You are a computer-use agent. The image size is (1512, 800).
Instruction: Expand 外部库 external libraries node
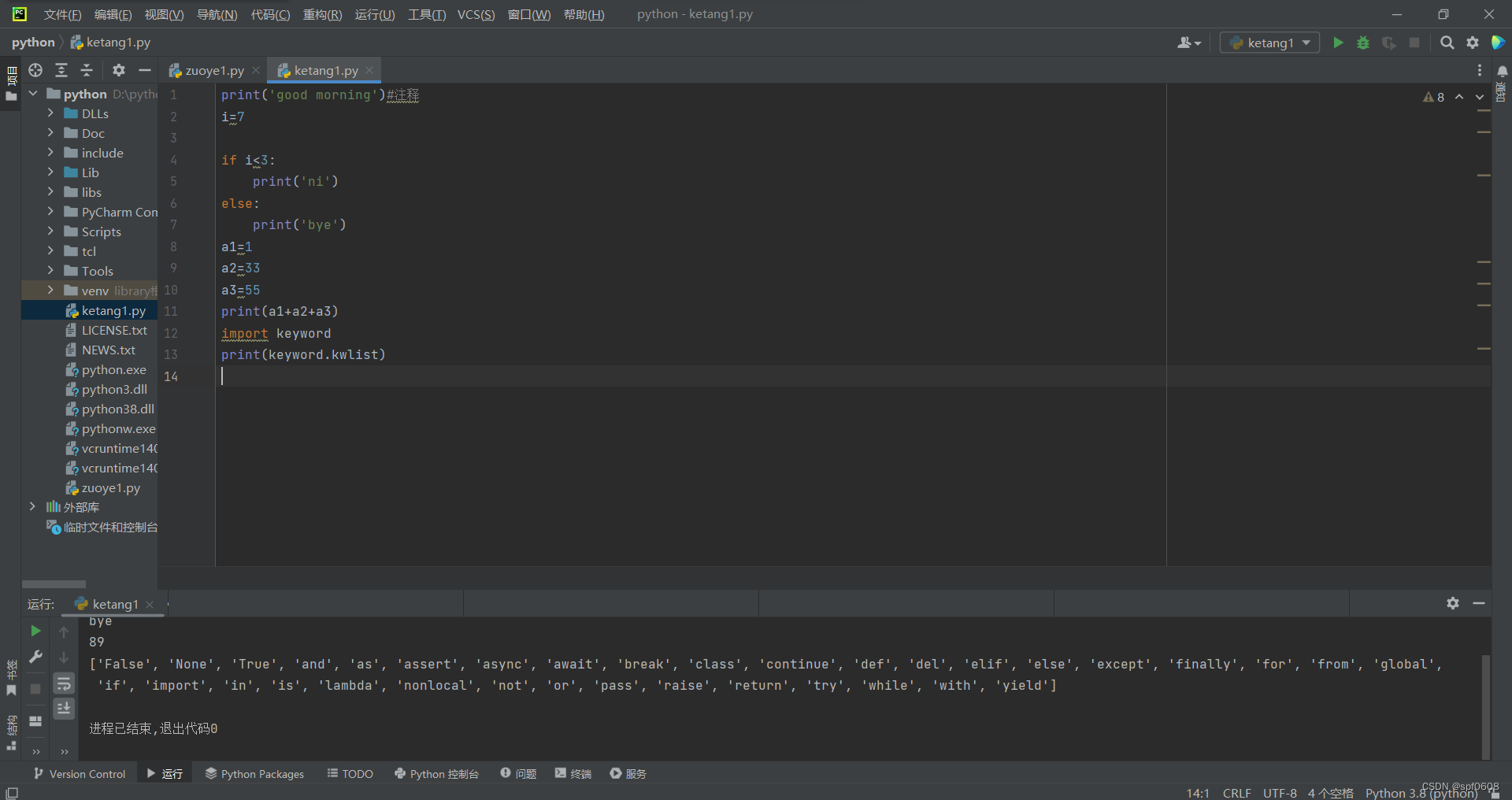(32, 506)
